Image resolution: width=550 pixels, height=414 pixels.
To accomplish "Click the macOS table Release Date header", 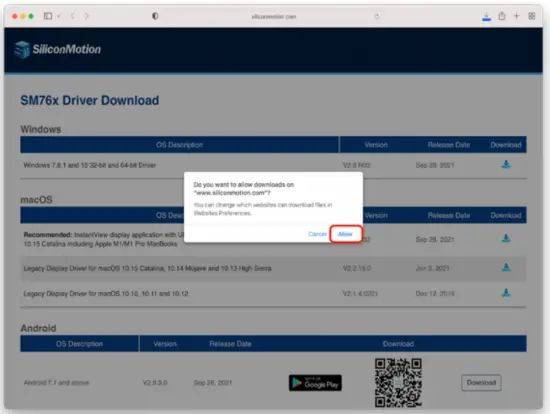I will [449, 215].
